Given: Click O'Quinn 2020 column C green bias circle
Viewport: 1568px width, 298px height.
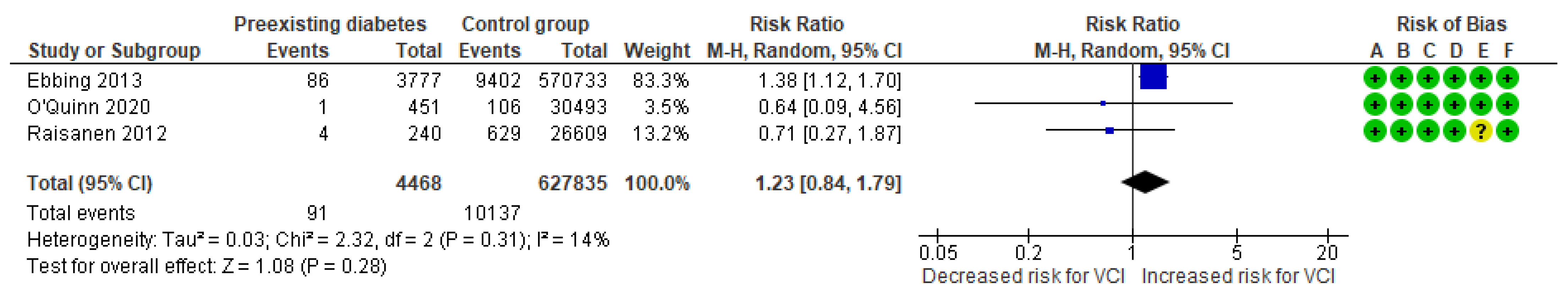Looking at the screenshot, I should pos(1428,105).
